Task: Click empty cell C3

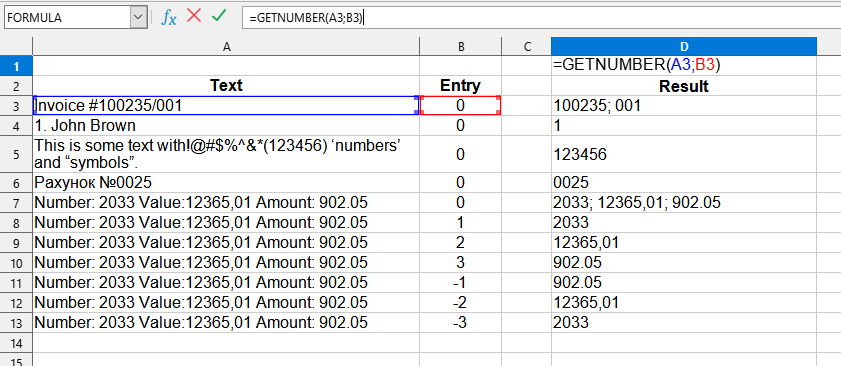Action: click(526, 106)
